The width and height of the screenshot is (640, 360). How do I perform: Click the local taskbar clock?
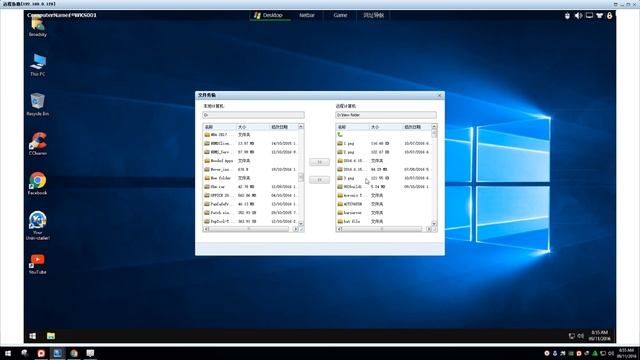tap(627, 353)
